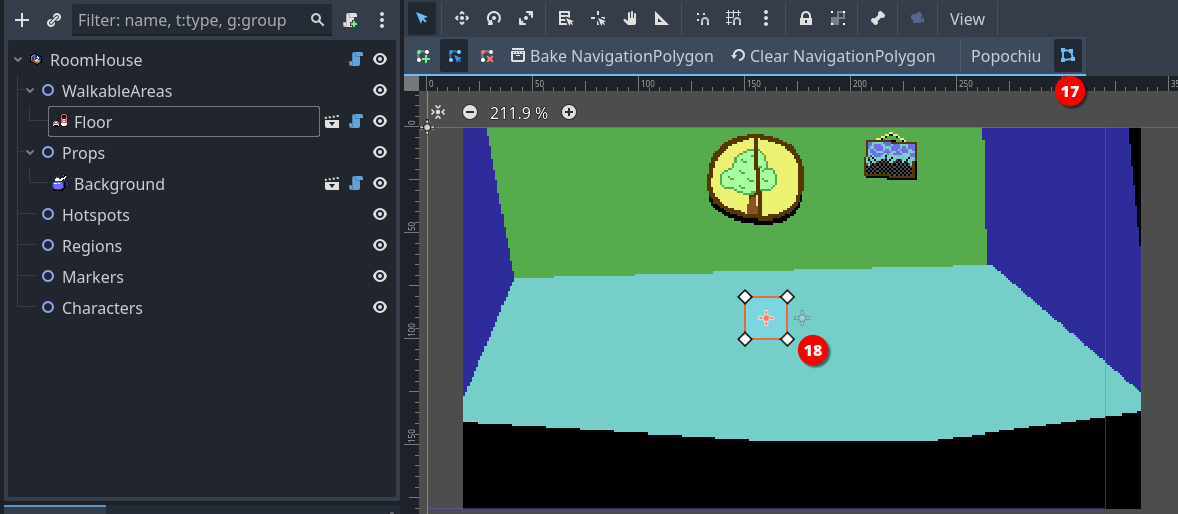Viewport: 1178px width, 514px height.
Task: Select the Floor node
Action: (x=93, y=122)
